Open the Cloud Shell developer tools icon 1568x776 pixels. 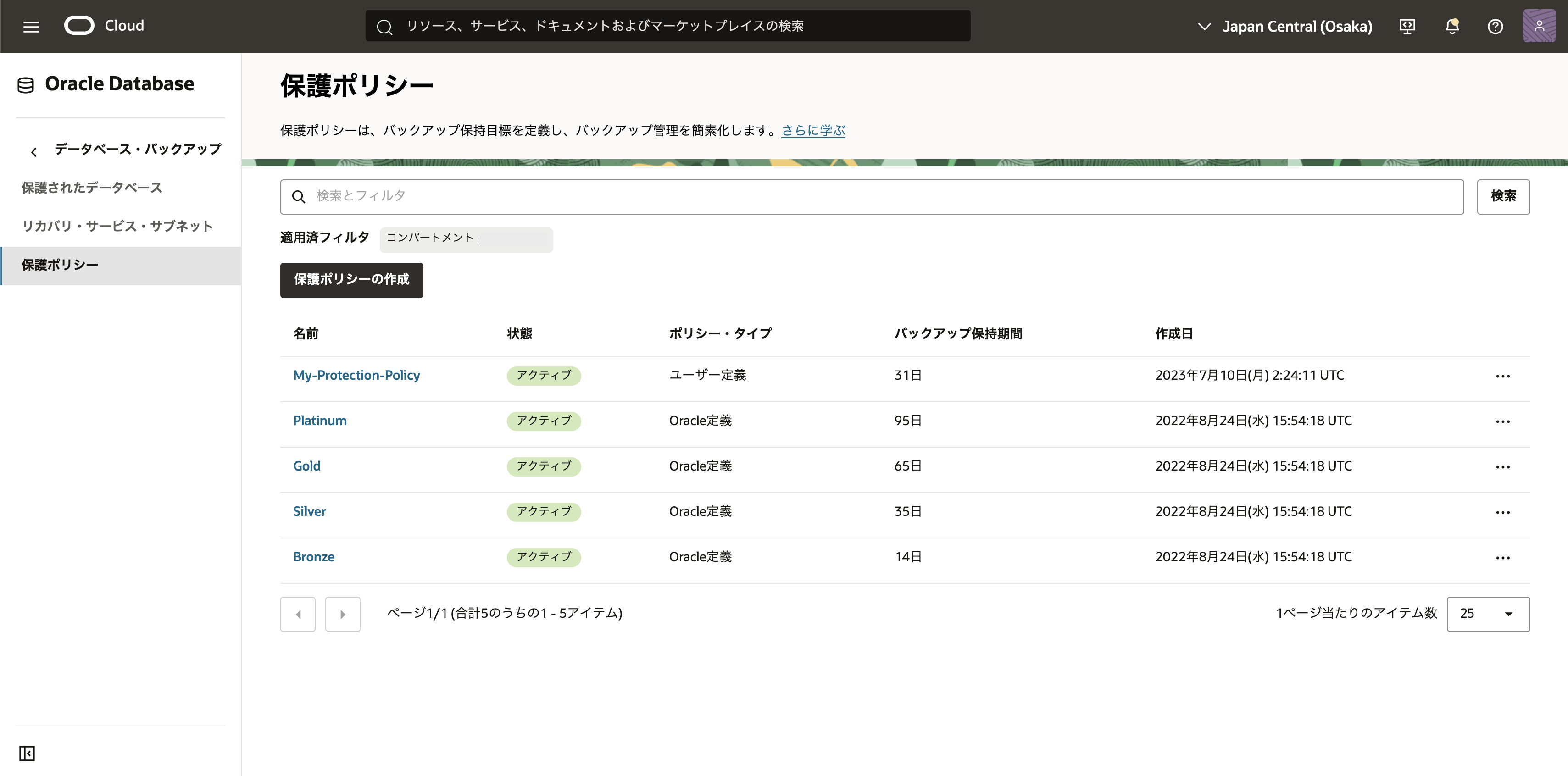coord(1407,26)
